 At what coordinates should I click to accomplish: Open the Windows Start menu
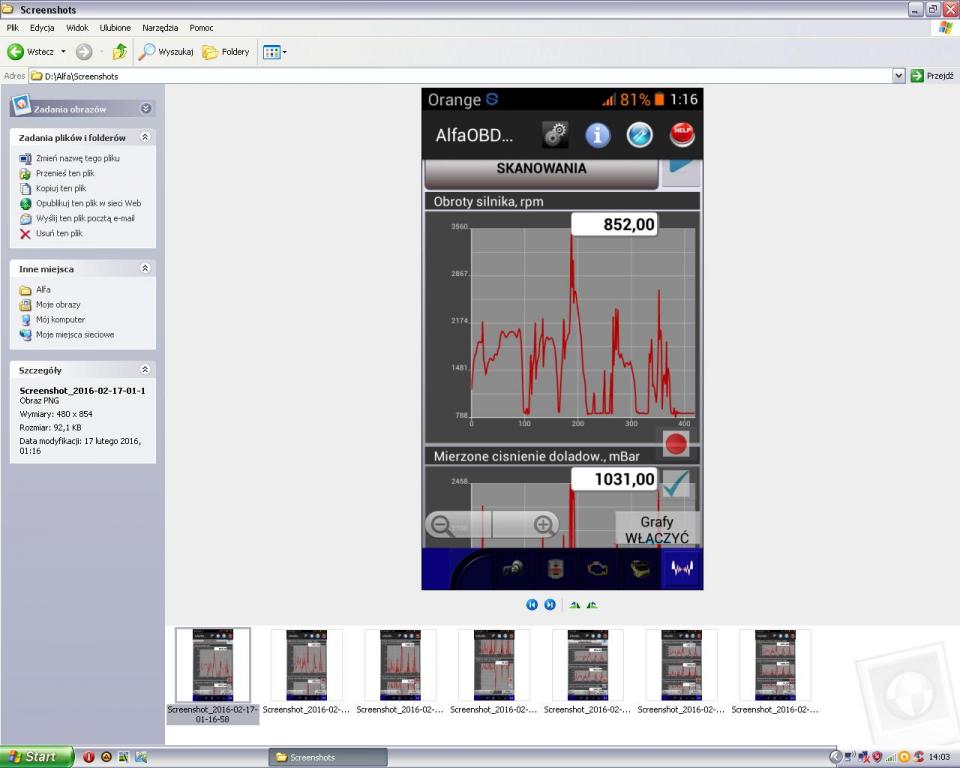(x=37, y=757)
